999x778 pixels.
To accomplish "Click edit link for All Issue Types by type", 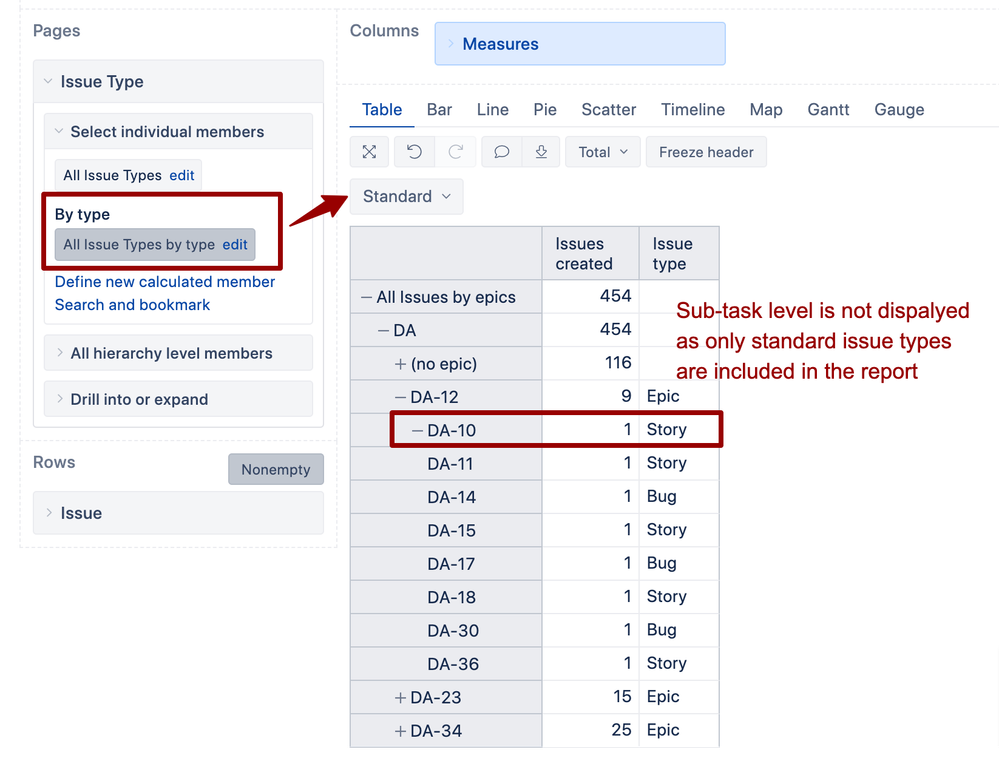I will [x=234, y=245].
